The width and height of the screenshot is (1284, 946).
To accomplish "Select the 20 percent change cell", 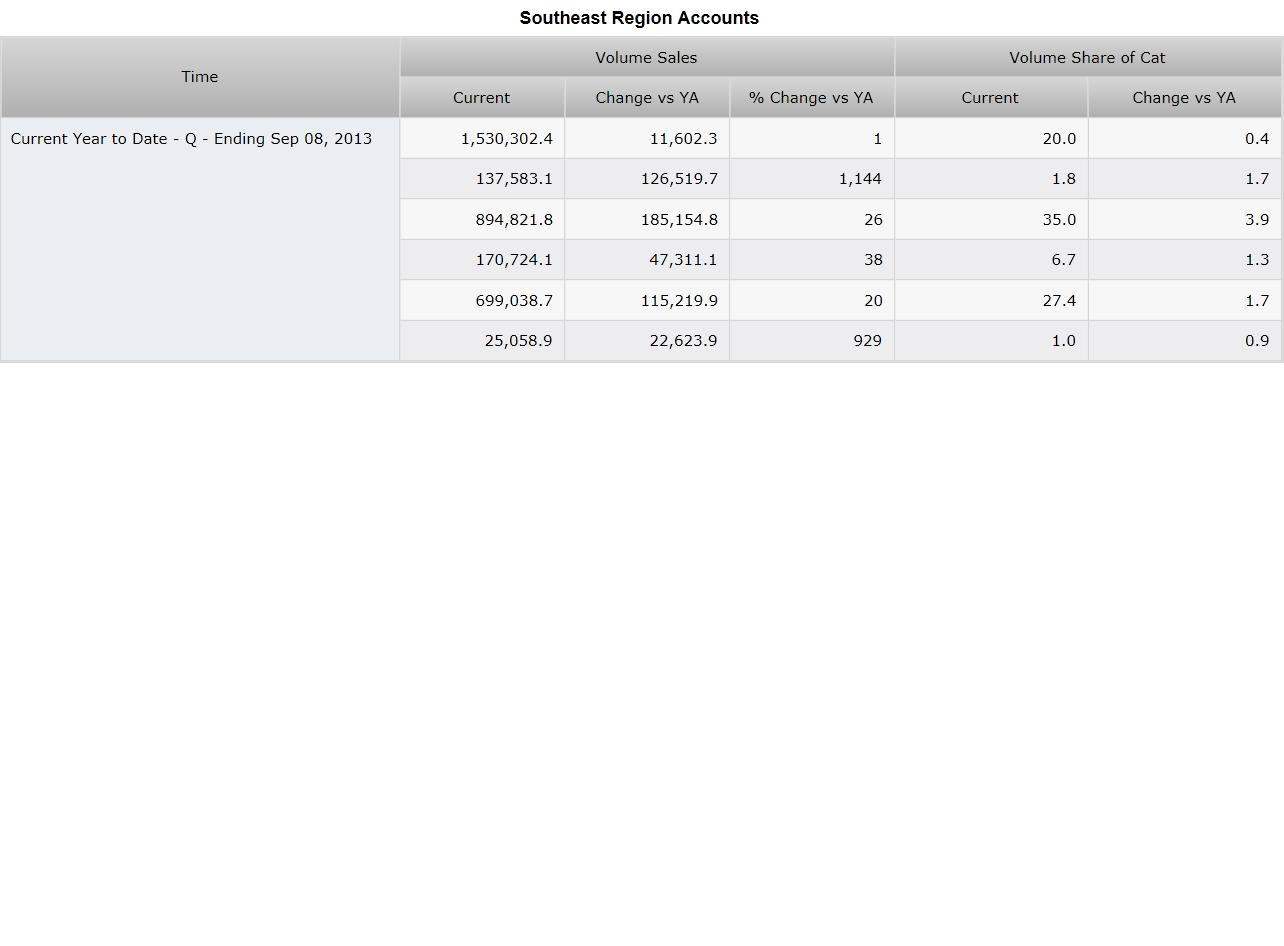I will [812, 300].
